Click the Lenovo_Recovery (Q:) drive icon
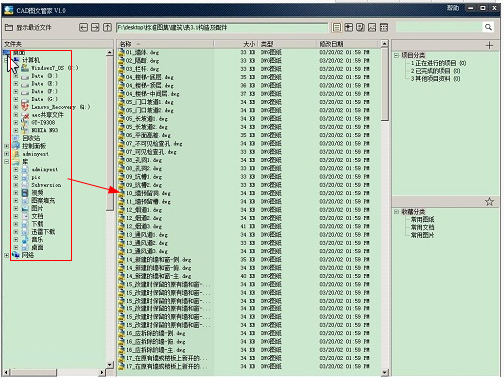Screen dimensions: 504x377 [x=25, y=107]
